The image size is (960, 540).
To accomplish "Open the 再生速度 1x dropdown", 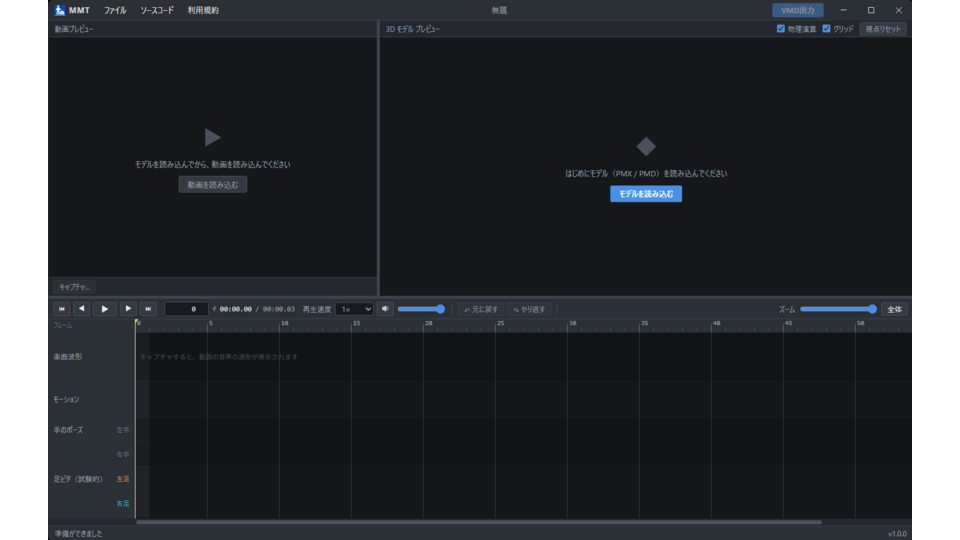I will 354,309.
